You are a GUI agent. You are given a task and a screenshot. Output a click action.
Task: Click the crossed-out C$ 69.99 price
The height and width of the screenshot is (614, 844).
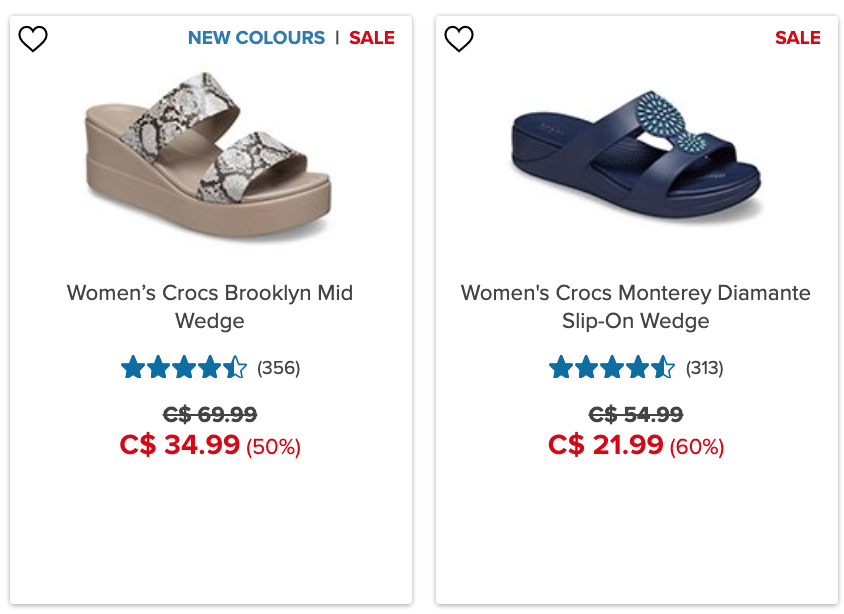[x=210, y=414]
